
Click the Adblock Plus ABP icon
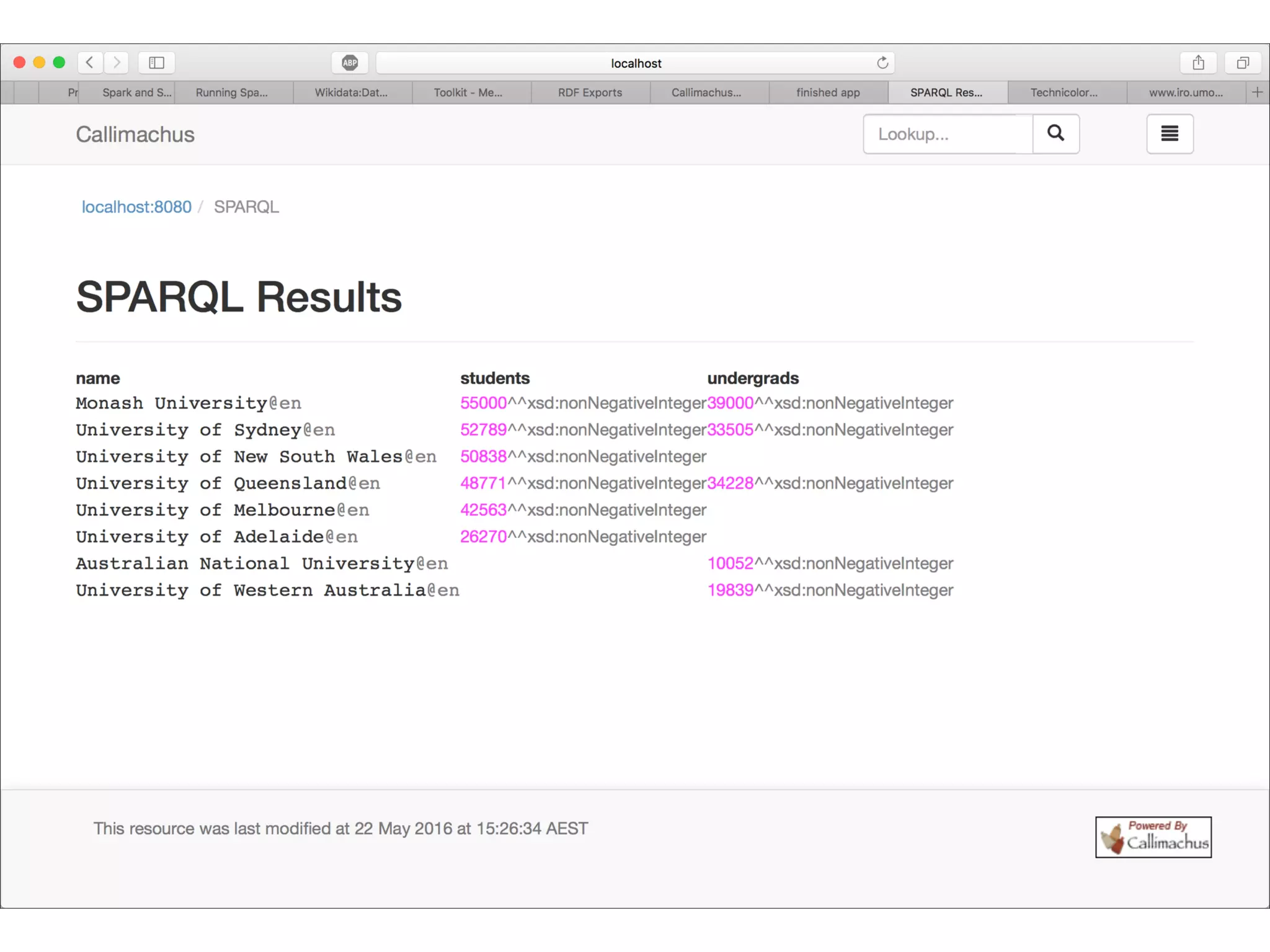[350, 63]
